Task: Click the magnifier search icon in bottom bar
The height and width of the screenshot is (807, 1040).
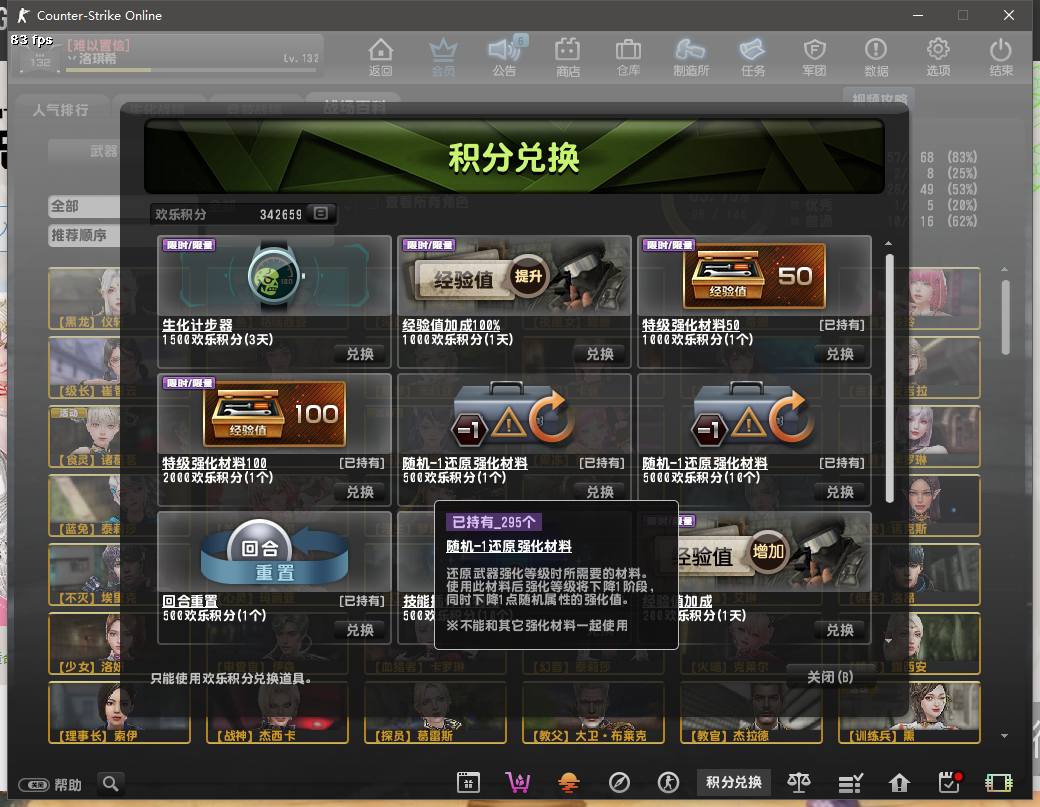Action: pyautogui.click(x=111, y=784)
